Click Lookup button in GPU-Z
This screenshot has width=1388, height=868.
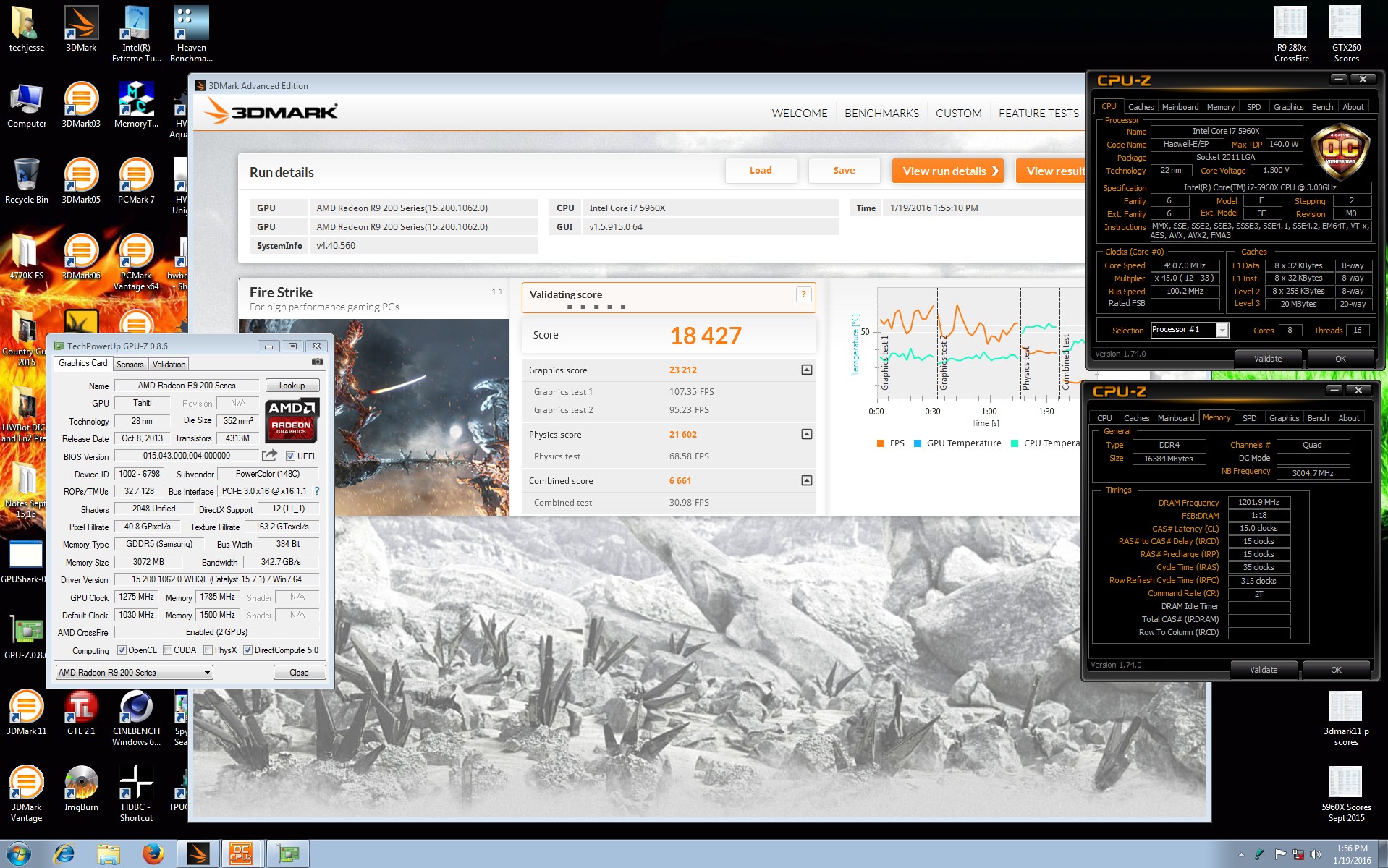pos(292,386)
